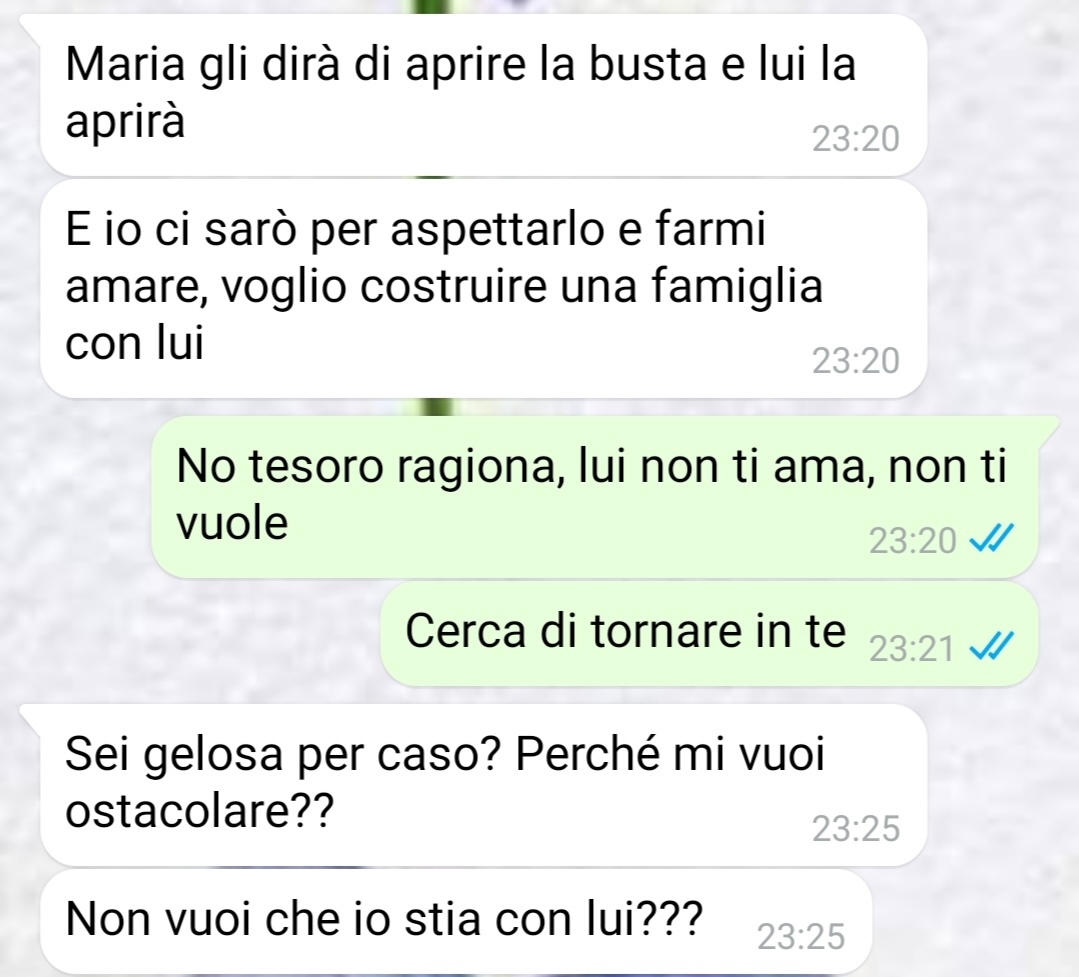The height and width of the screenshot is (977, 1079).
Task: Tap the 23:25 timestamp on the last message
Action: [801, 937]
